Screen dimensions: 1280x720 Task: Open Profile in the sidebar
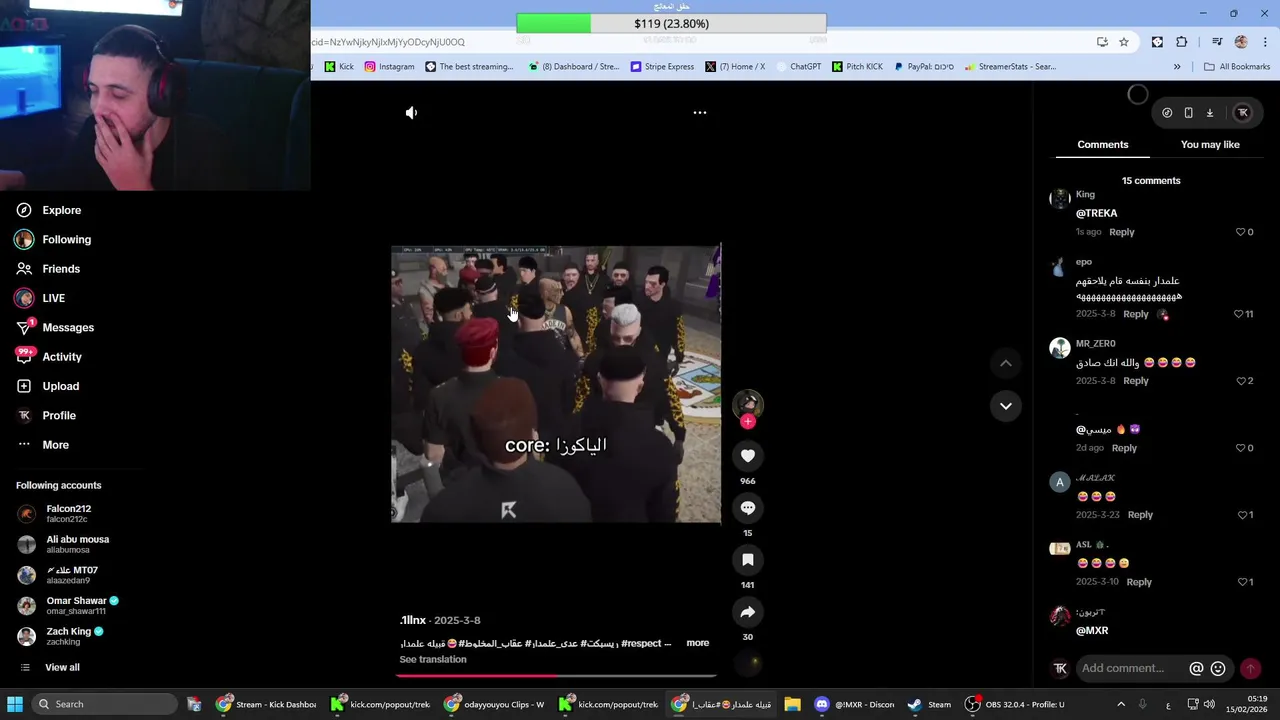[x=46, y=416]
